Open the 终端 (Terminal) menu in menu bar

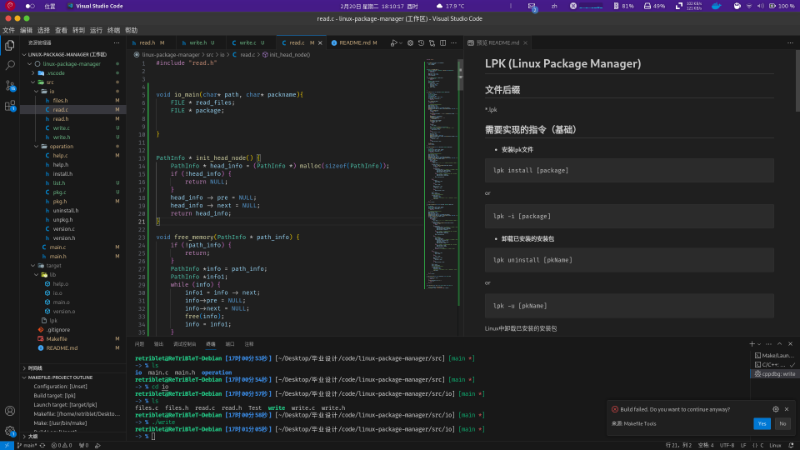(113, 31)
